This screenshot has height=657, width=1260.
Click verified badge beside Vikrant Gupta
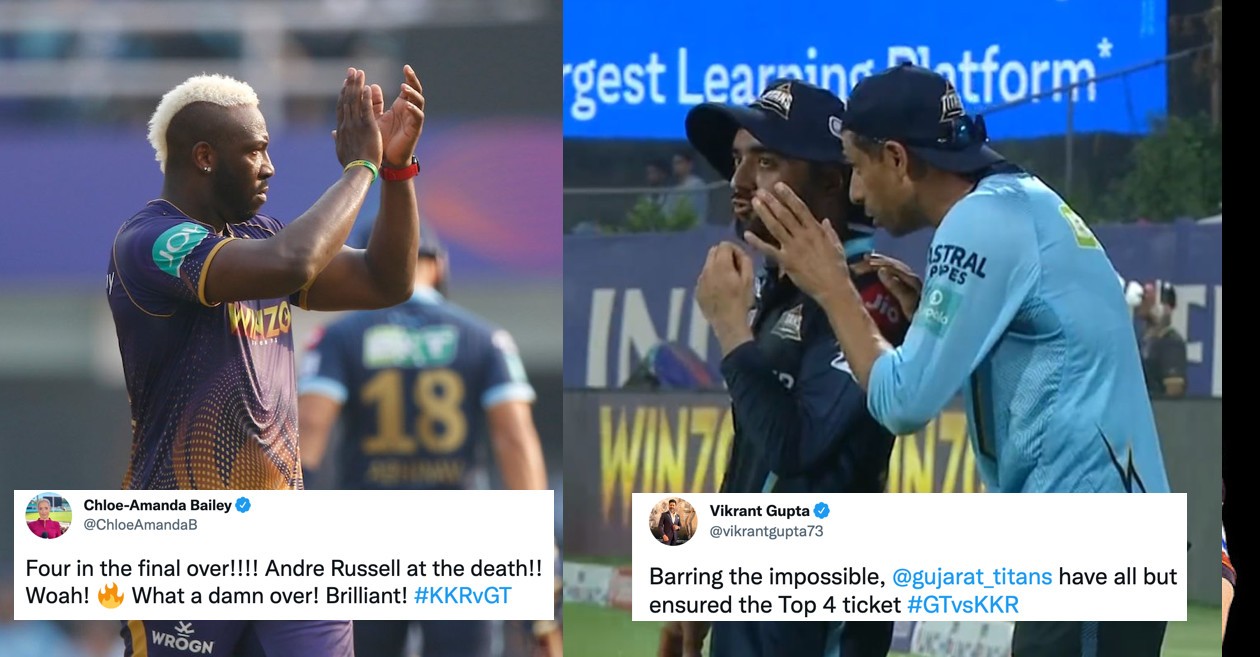[x=821, y=510]
